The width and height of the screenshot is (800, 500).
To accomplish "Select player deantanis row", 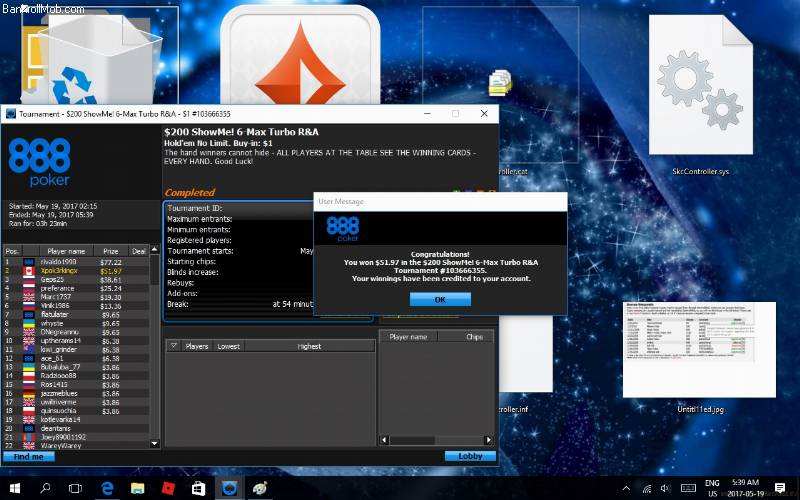I will 77,428.
